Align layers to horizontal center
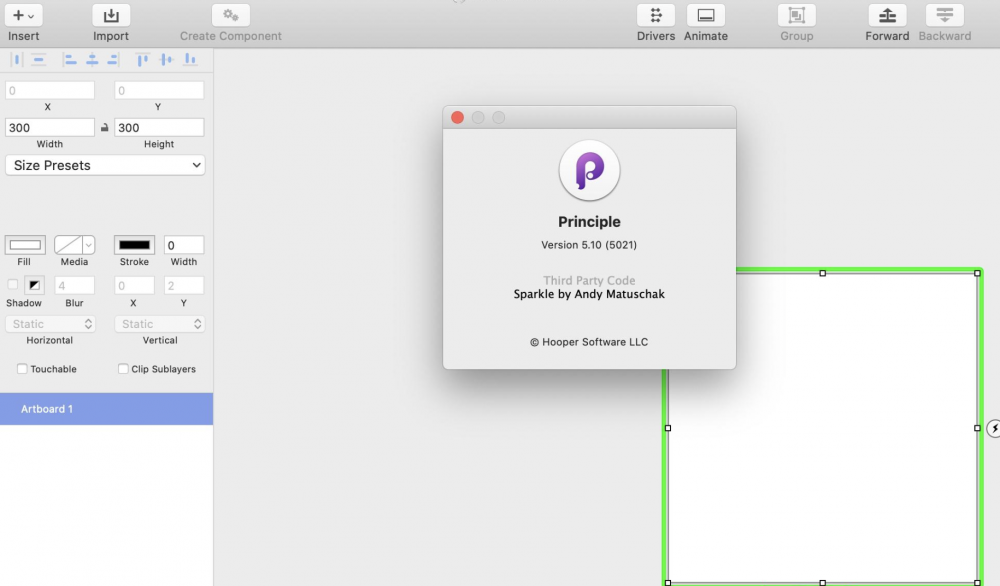 (92, 60)
